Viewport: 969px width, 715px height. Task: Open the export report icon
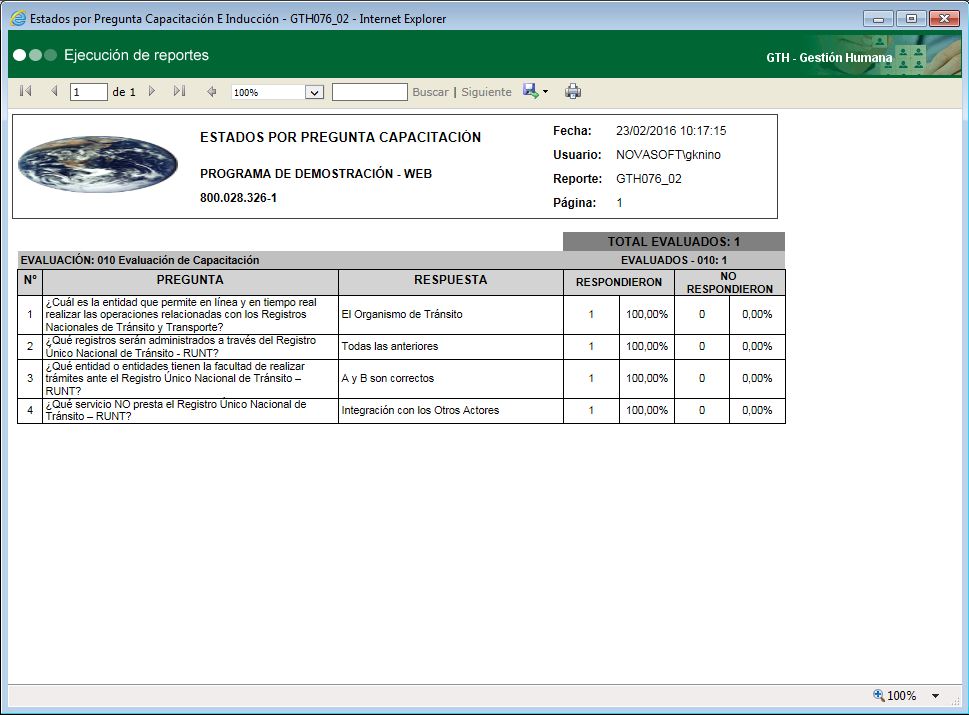pyautogui.click(x=529, y=91)
